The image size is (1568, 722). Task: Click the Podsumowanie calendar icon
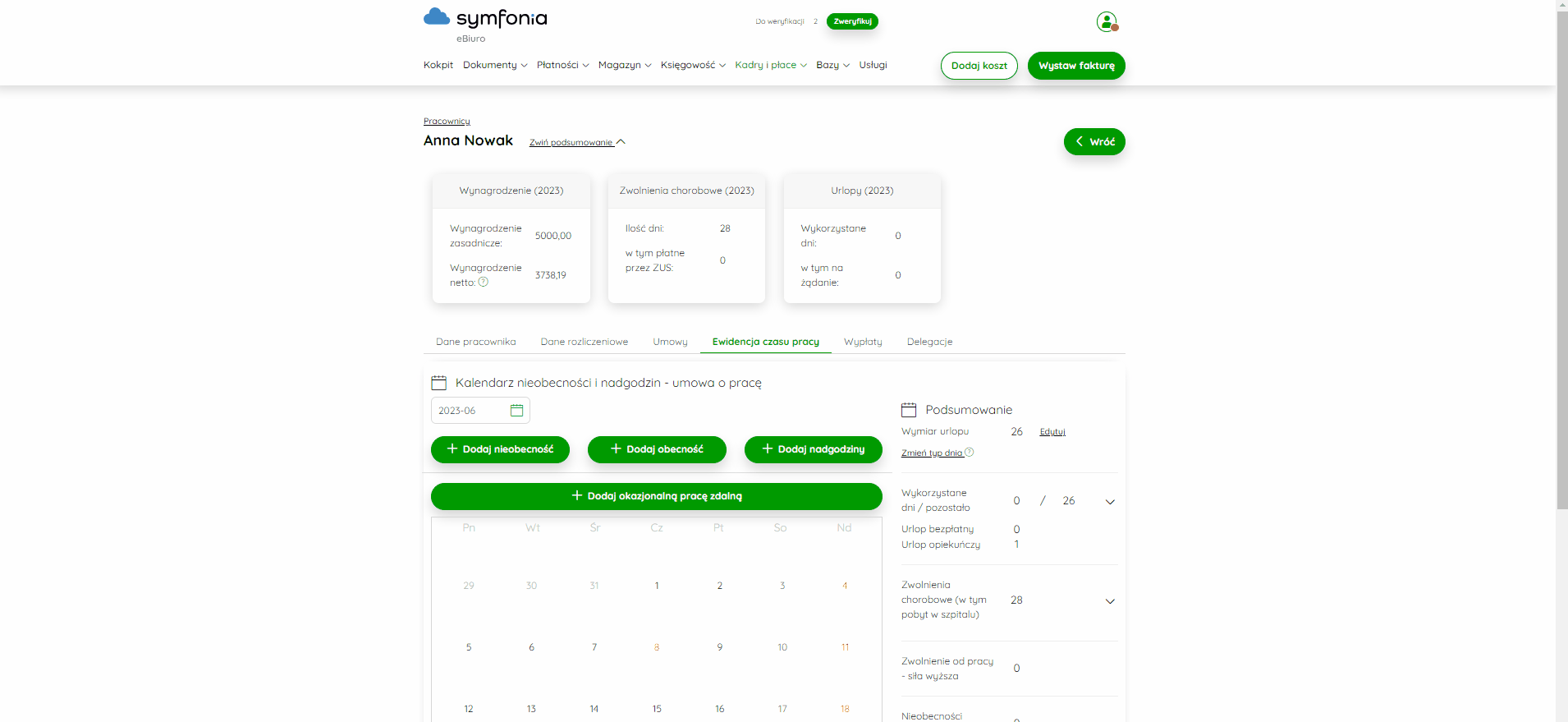pyautogui.click(x=909, y=410)
